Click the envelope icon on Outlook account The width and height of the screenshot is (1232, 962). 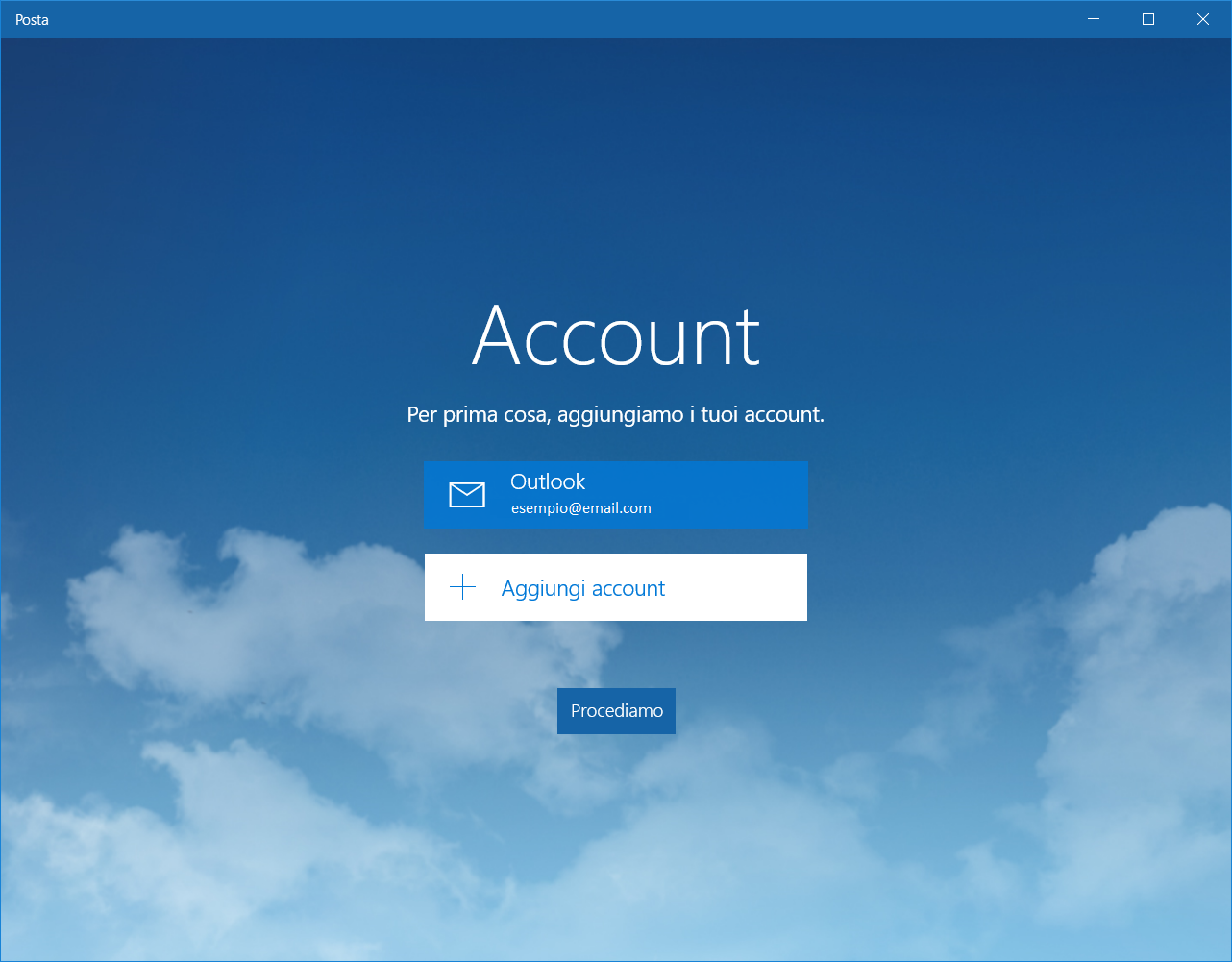click(x=467, y=495)
